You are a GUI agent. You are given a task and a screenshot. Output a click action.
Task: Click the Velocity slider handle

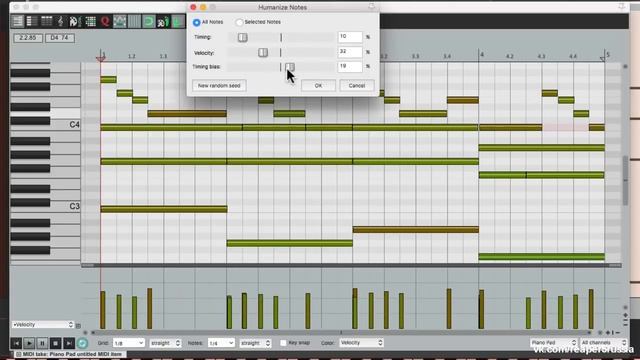[x=263, y=53]
